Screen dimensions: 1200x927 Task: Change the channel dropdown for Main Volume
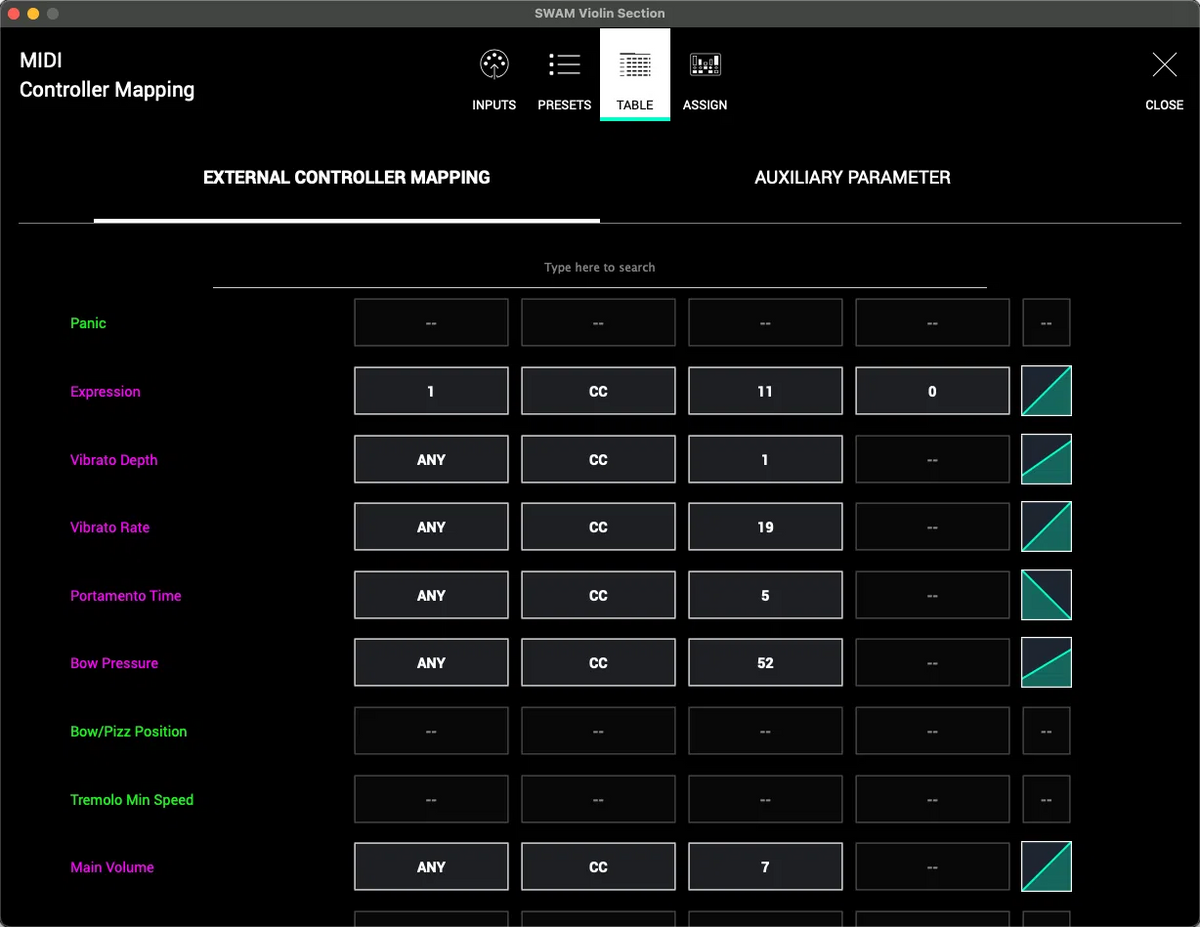(x=431, y=866)
